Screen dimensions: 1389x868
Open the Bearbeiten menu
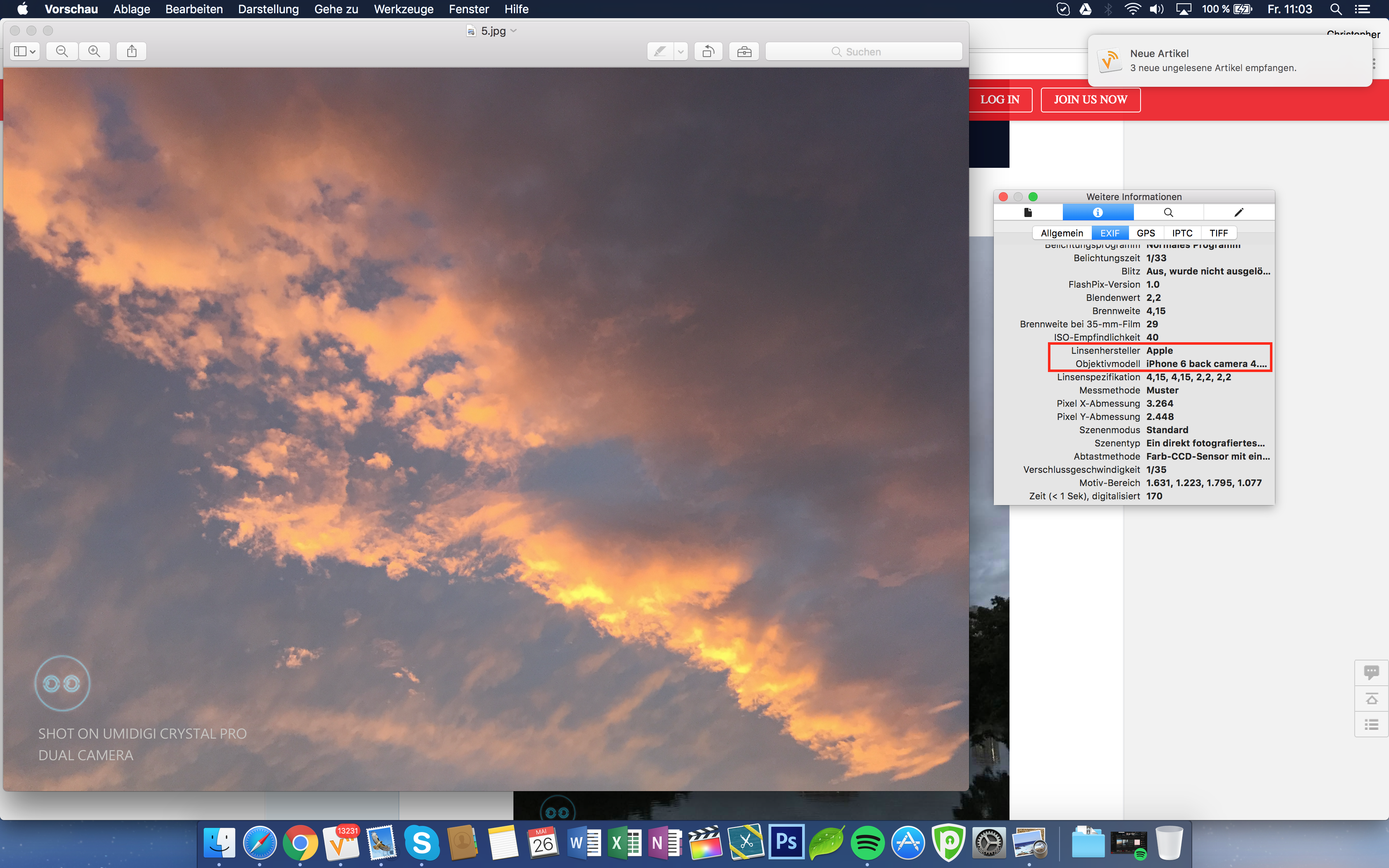tap(194, 9)
